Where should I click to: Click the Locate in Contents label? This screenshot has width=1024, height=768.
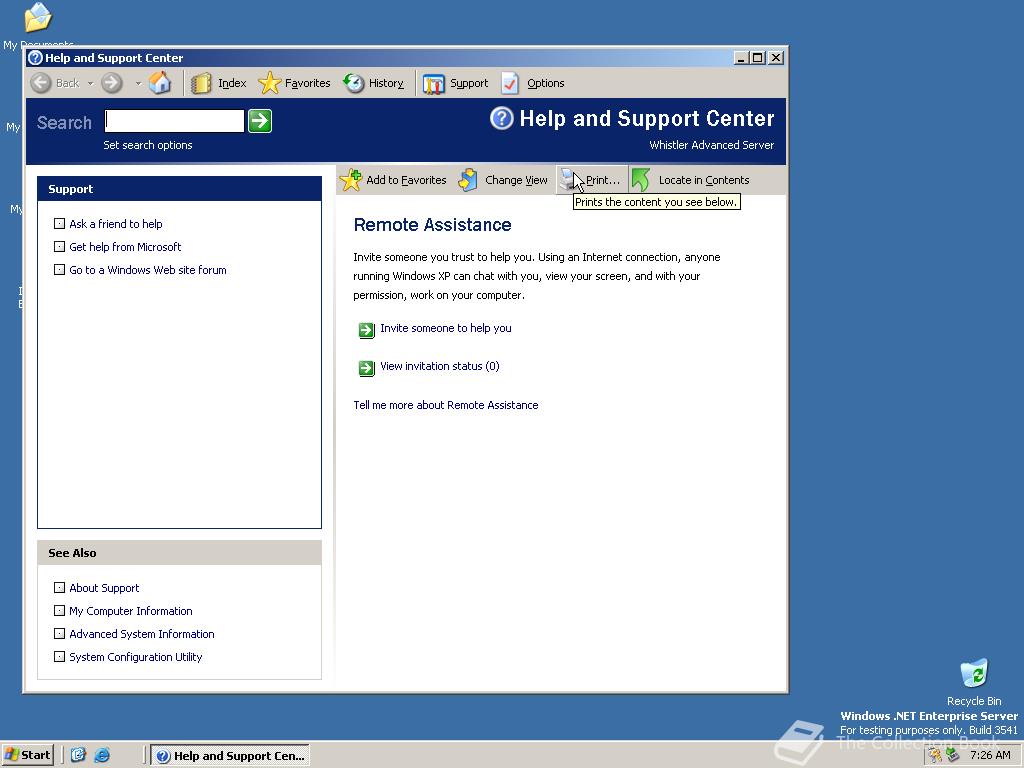point(704,180)
